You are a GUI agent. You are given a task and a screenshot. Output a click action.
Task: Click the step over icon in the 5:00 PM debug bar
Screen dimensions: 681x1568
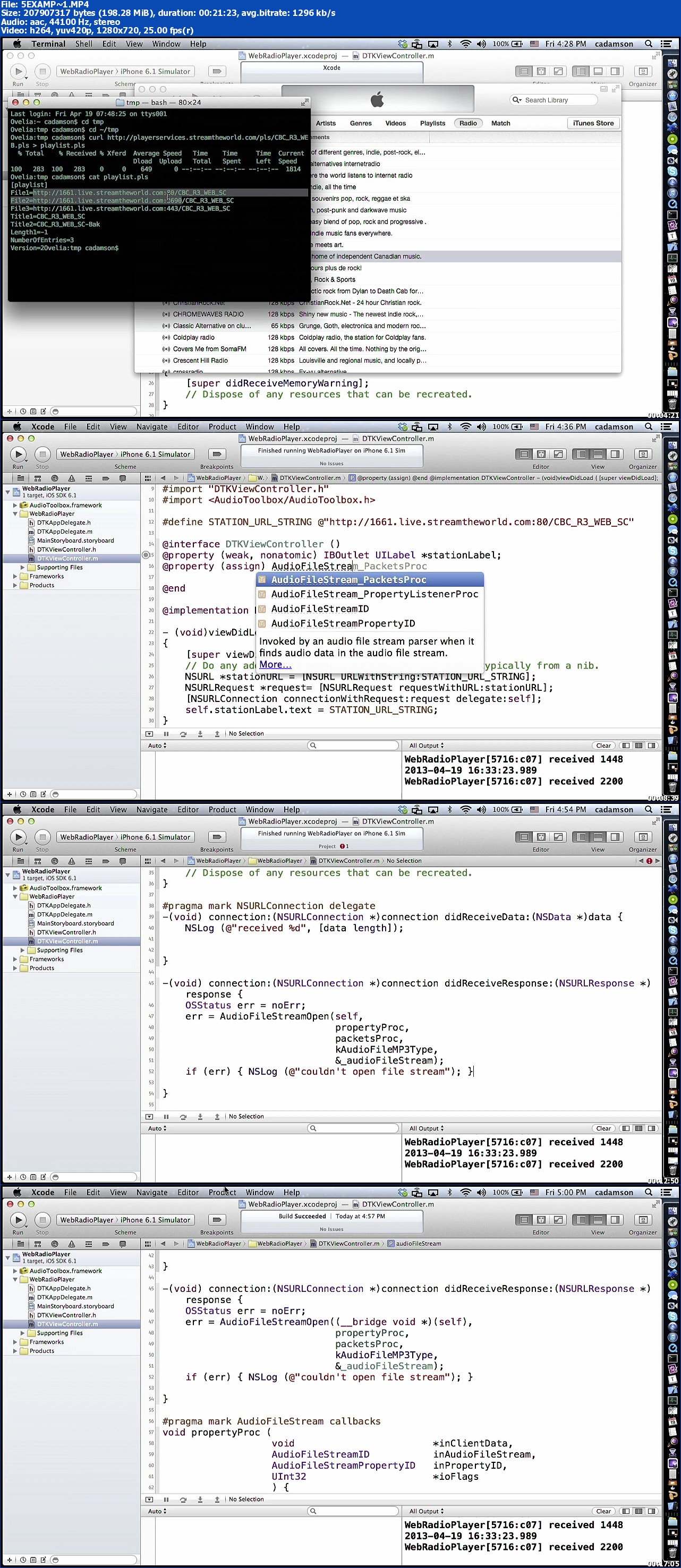(183, 1499)
